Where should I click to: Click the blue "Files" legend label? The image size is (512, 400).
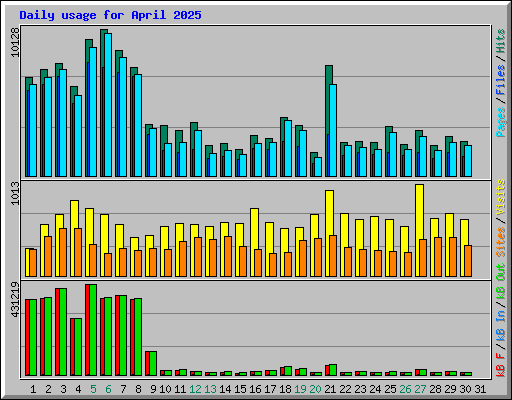(501, 79)
